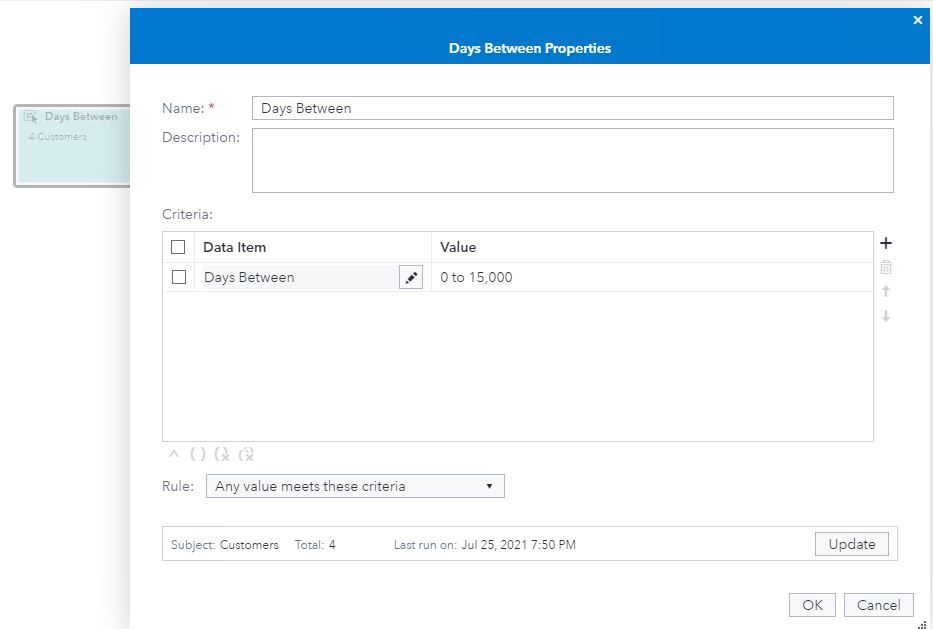This screenshot has width=933, height=629.
Task: Click the OK button to confirm
Action: coord(811,605)
